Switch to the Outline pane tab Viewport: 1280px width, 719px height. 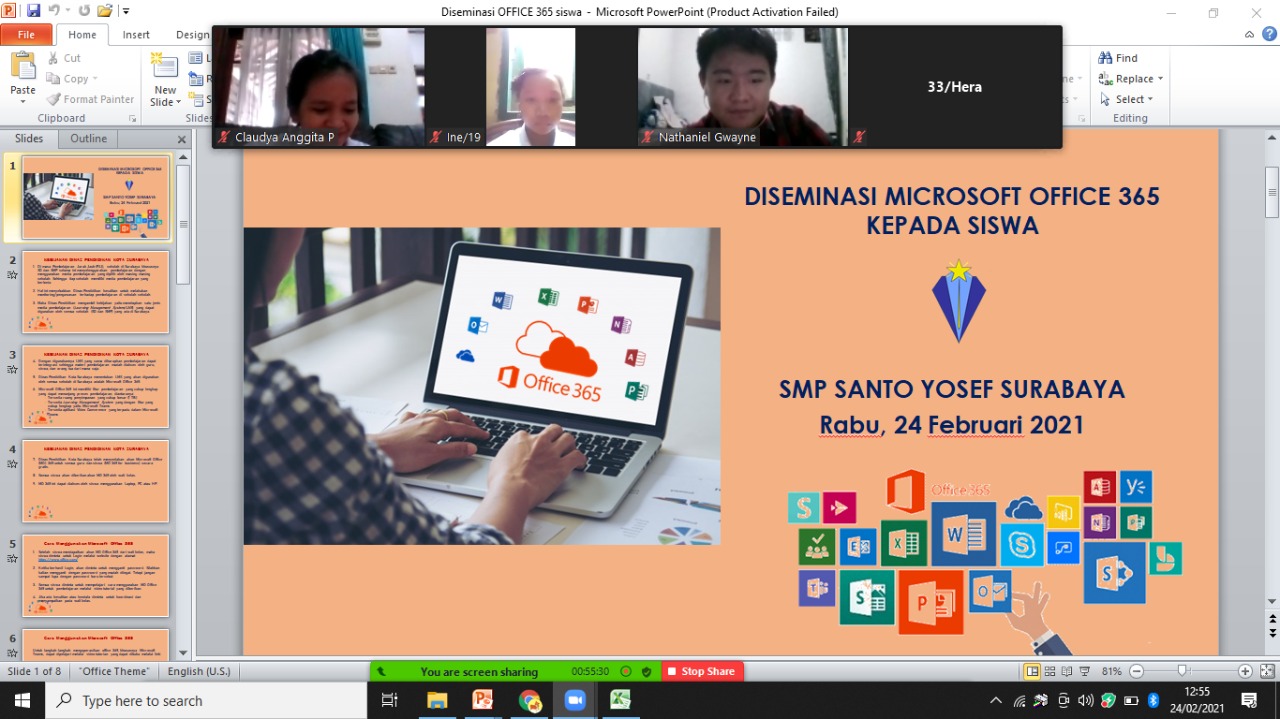click(x=88, y=139)
